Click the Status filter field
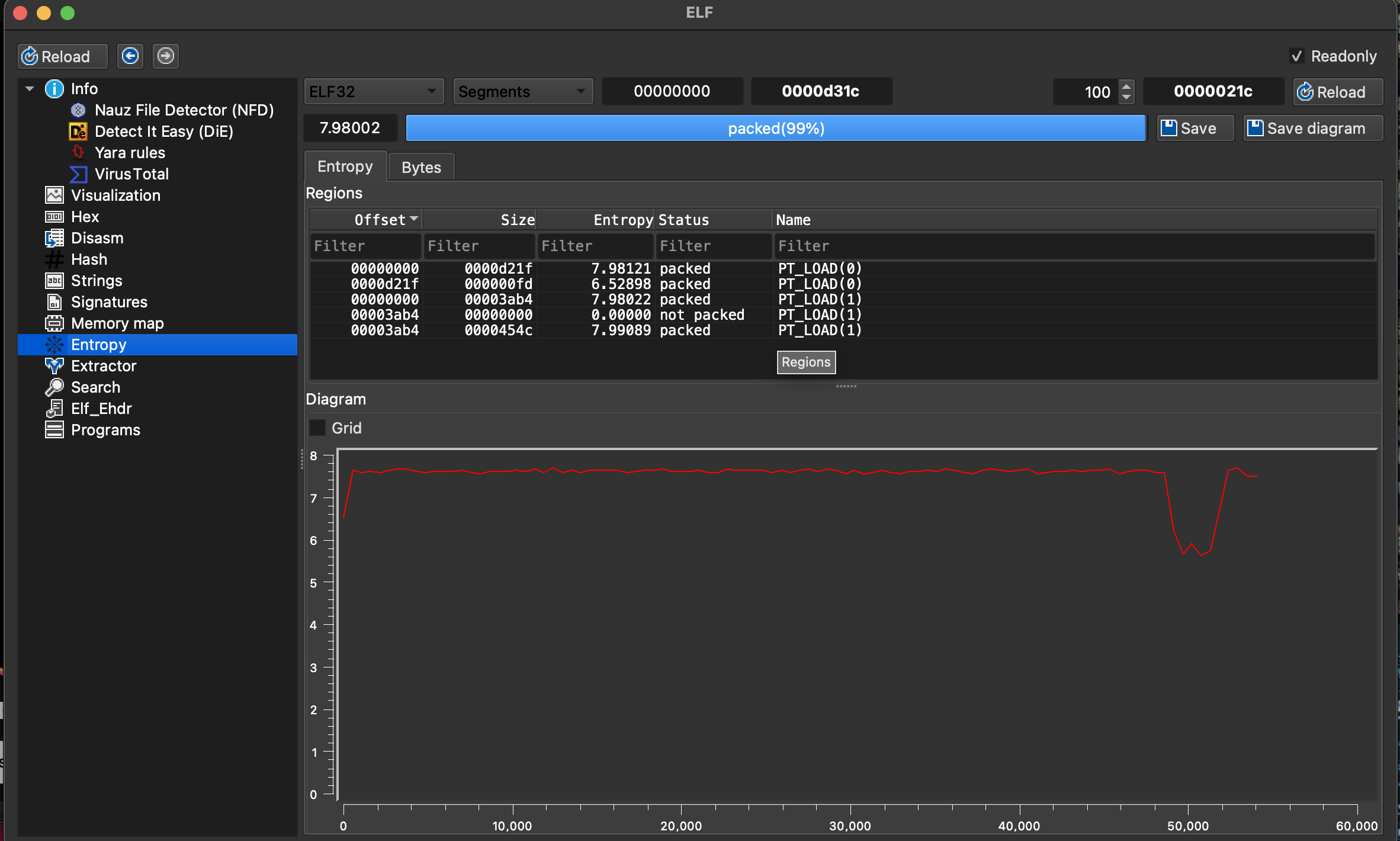 click(714, 246)
